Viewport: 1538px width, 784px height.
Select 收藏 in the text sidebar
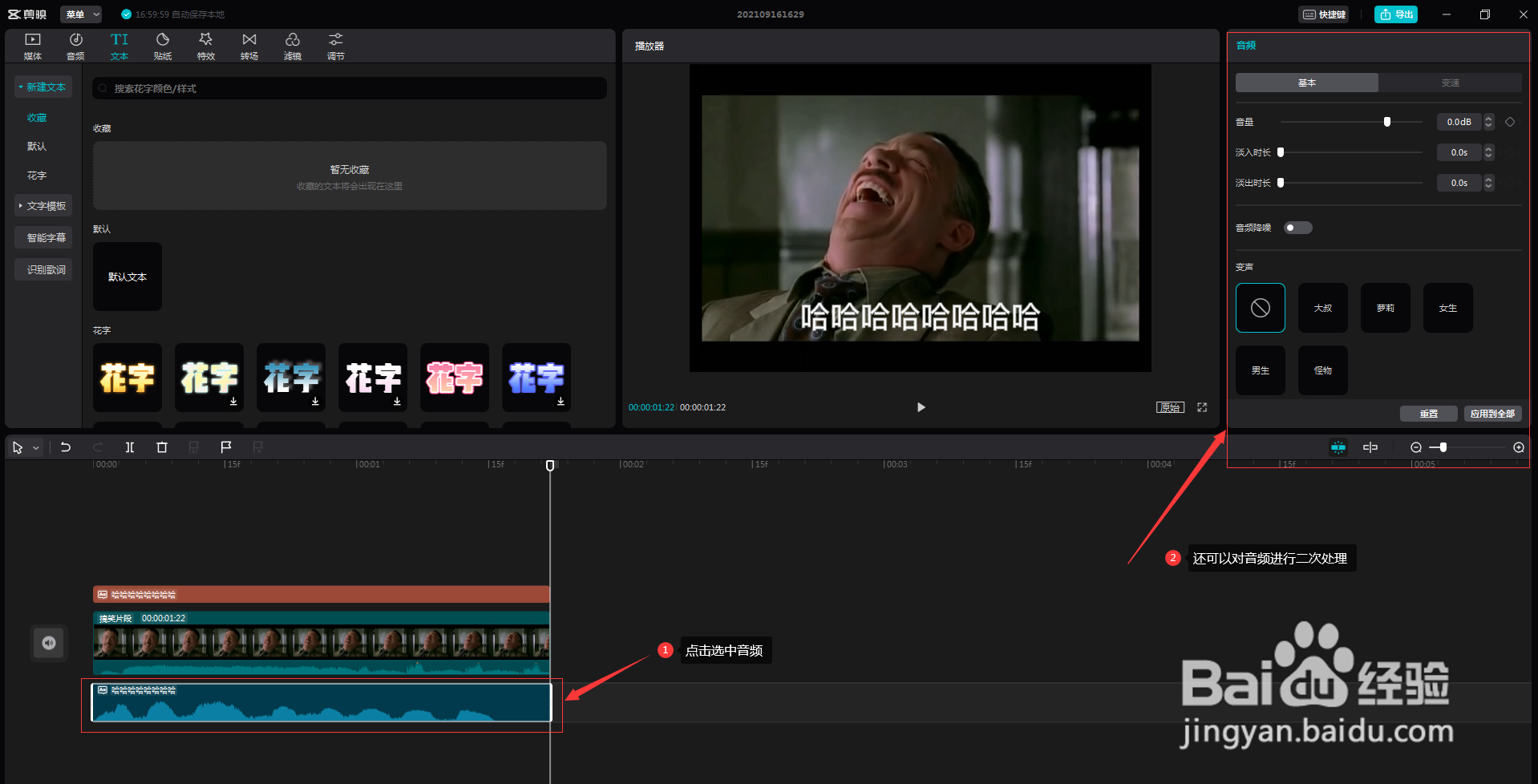click(x=37, y=117)
